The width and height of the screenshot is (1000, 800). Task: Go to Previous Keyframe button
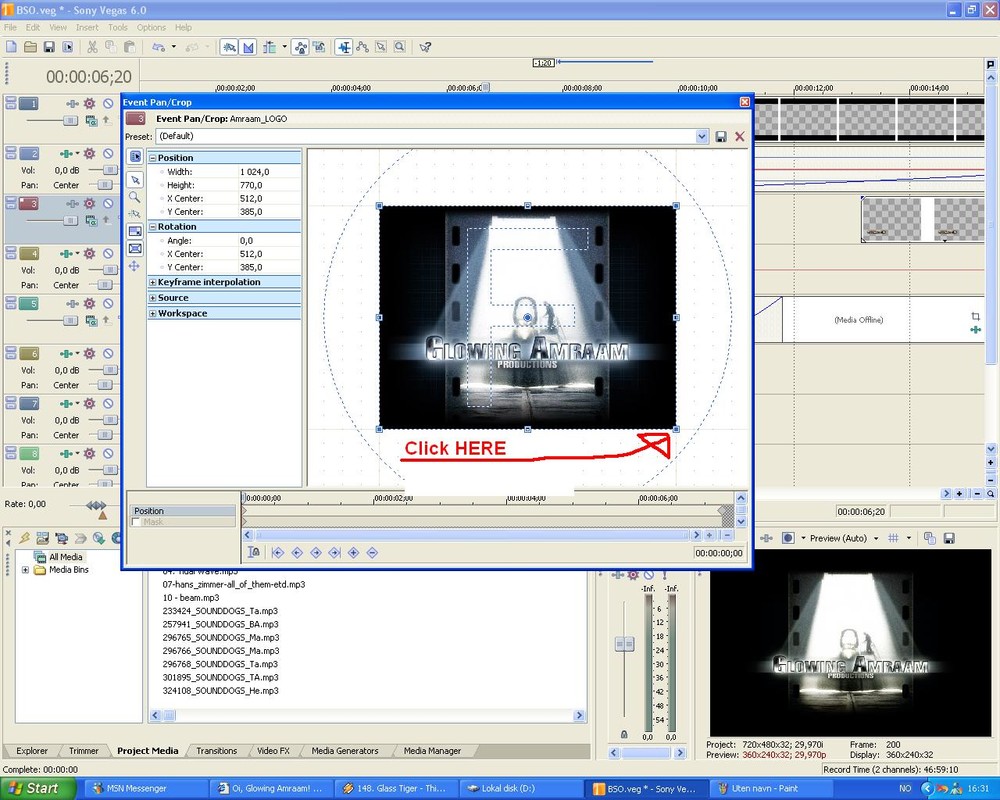tap(297, 552)
